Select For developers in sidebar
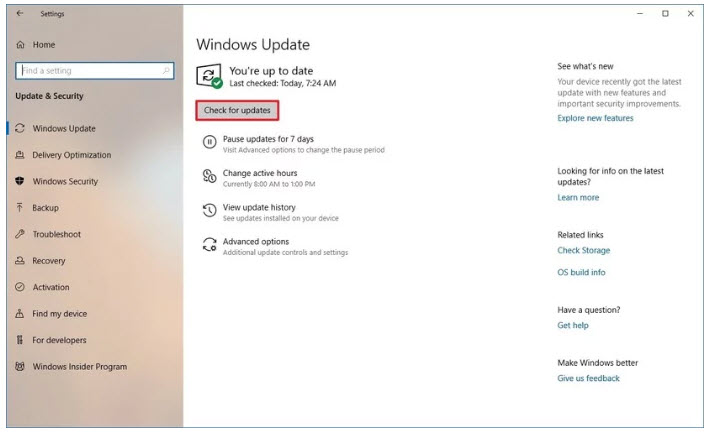 pyautogui.click(x=59, y=340)
